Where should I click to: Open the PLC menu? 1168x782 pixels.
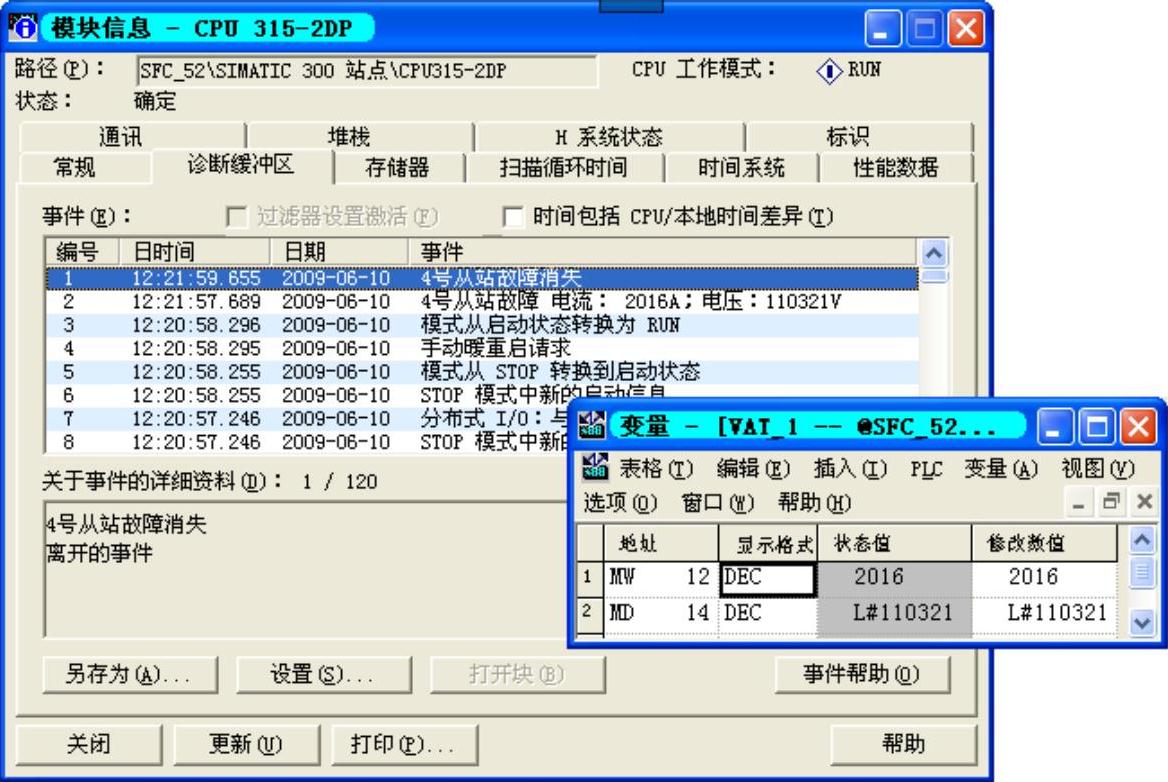pos(926,468)
